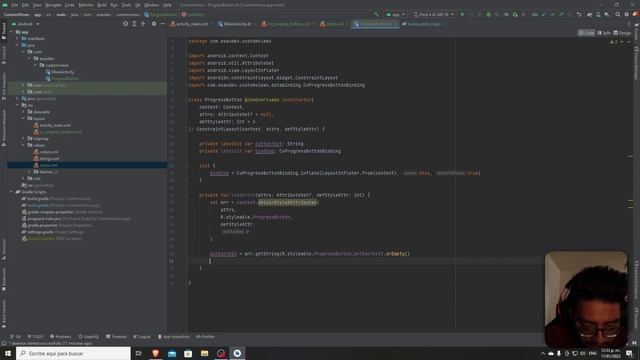Open the Edit menu

pos(25,5)
